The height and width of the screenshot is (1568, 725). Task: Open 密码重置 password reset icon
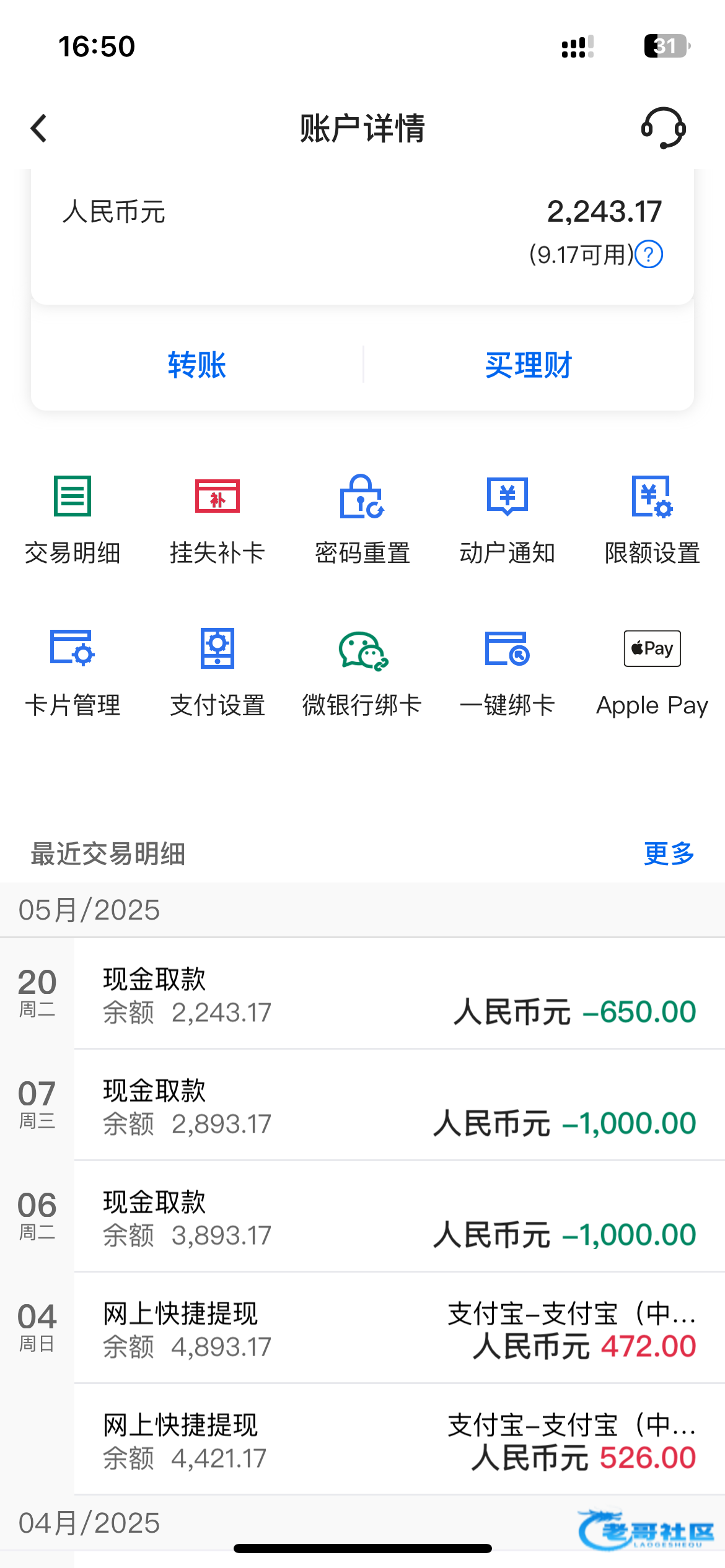click(362, 496)
